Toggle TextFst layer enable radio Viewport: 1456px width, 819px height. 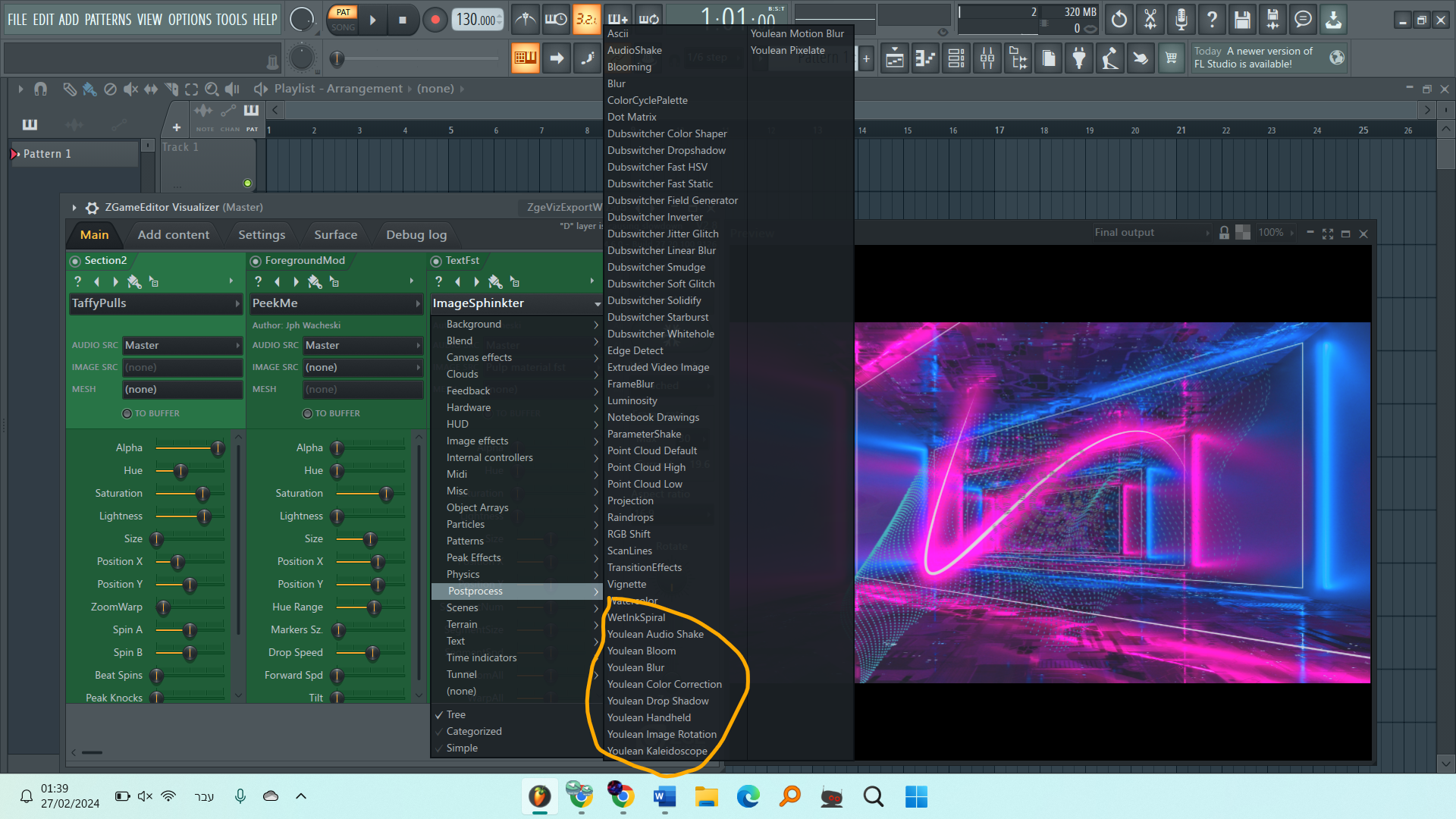(436, 262)
